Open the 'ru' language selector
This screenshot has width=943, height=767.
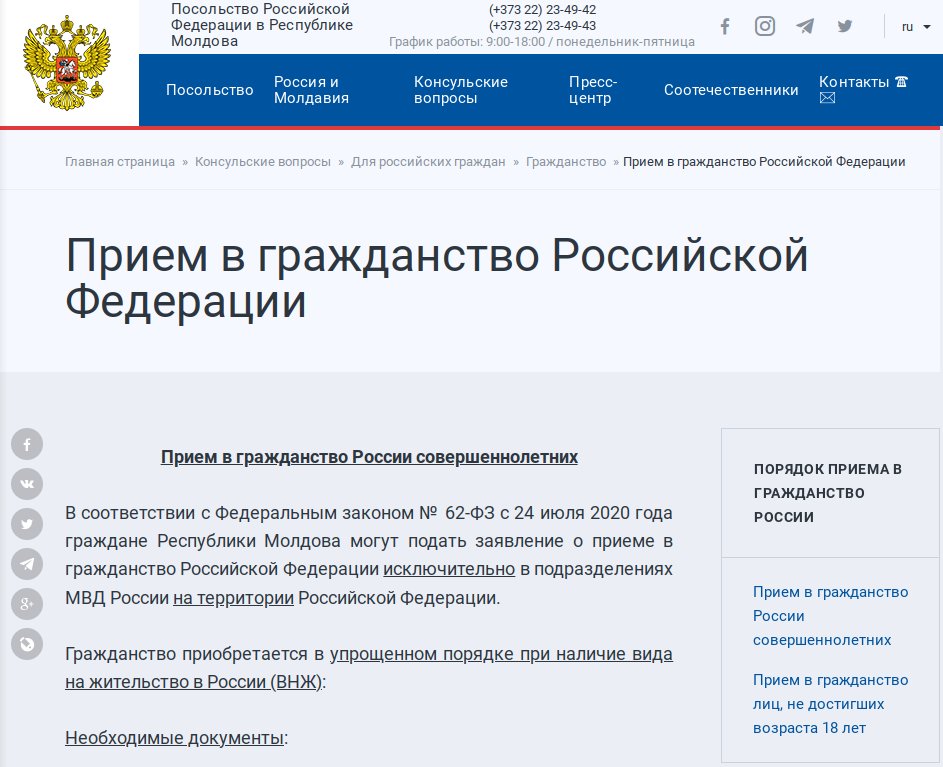911,26
